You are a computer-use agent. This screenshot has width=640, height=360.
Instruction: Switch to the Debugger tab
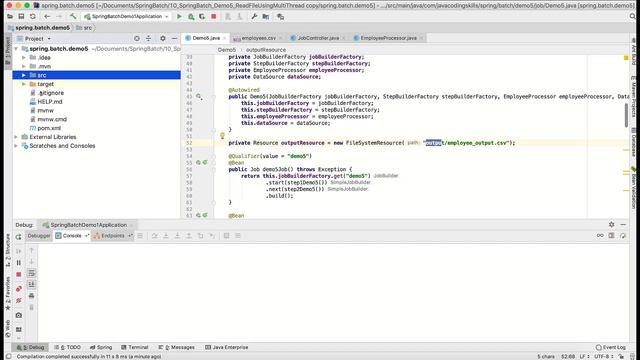tap(39, 236)
